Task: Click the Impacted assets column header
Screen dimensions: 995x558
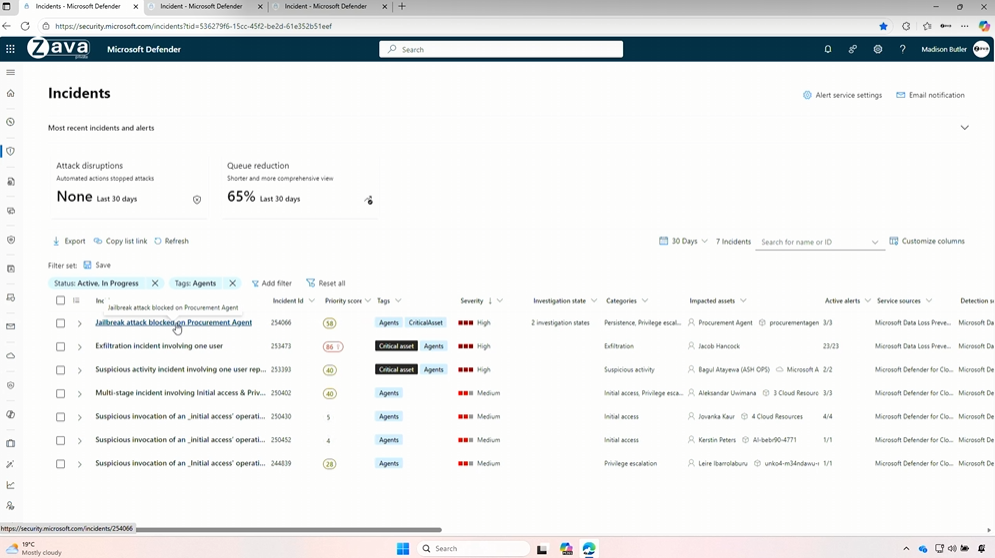Action: coord(712,301)
